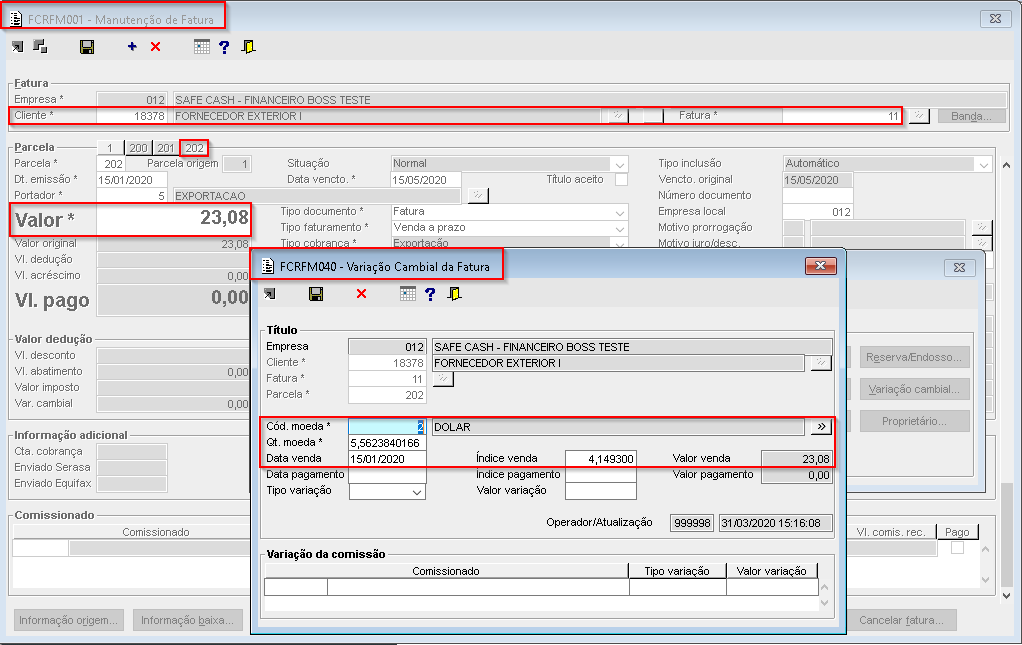Click Comissionado column header in Variação da comissão

coord(446,571)
